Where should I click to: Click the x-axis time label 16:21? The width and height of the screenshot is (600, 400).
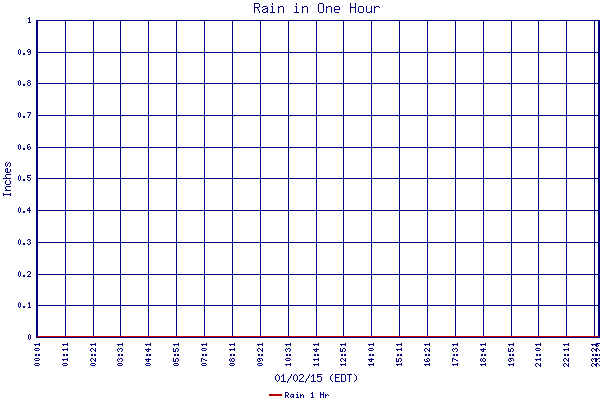click(427, 354)
